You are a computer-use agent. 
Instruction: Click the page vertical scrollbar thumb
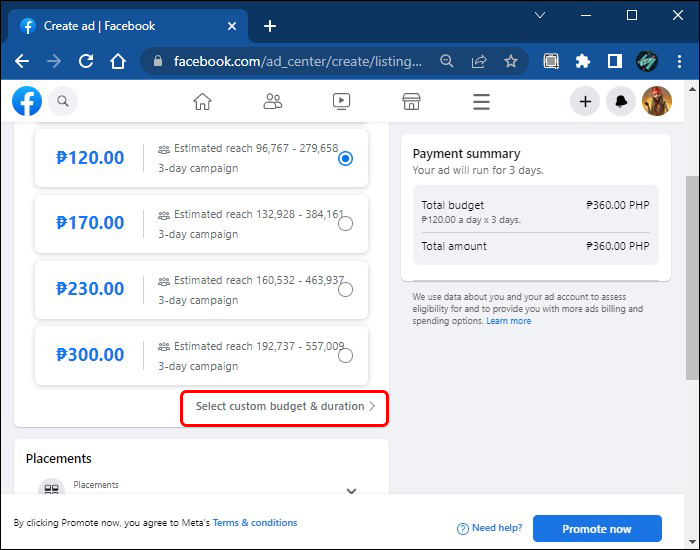(x=692, y=278)
